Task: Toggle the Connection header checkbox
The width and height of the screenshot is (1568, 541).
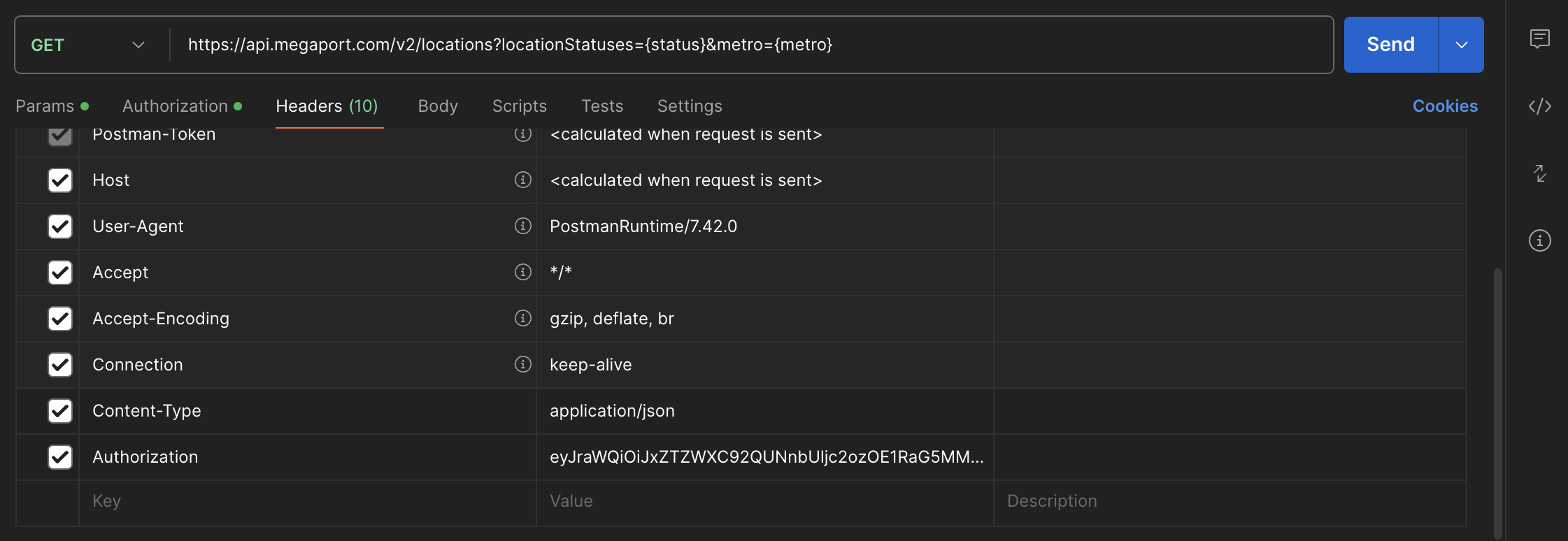Action: click(60, 365)
